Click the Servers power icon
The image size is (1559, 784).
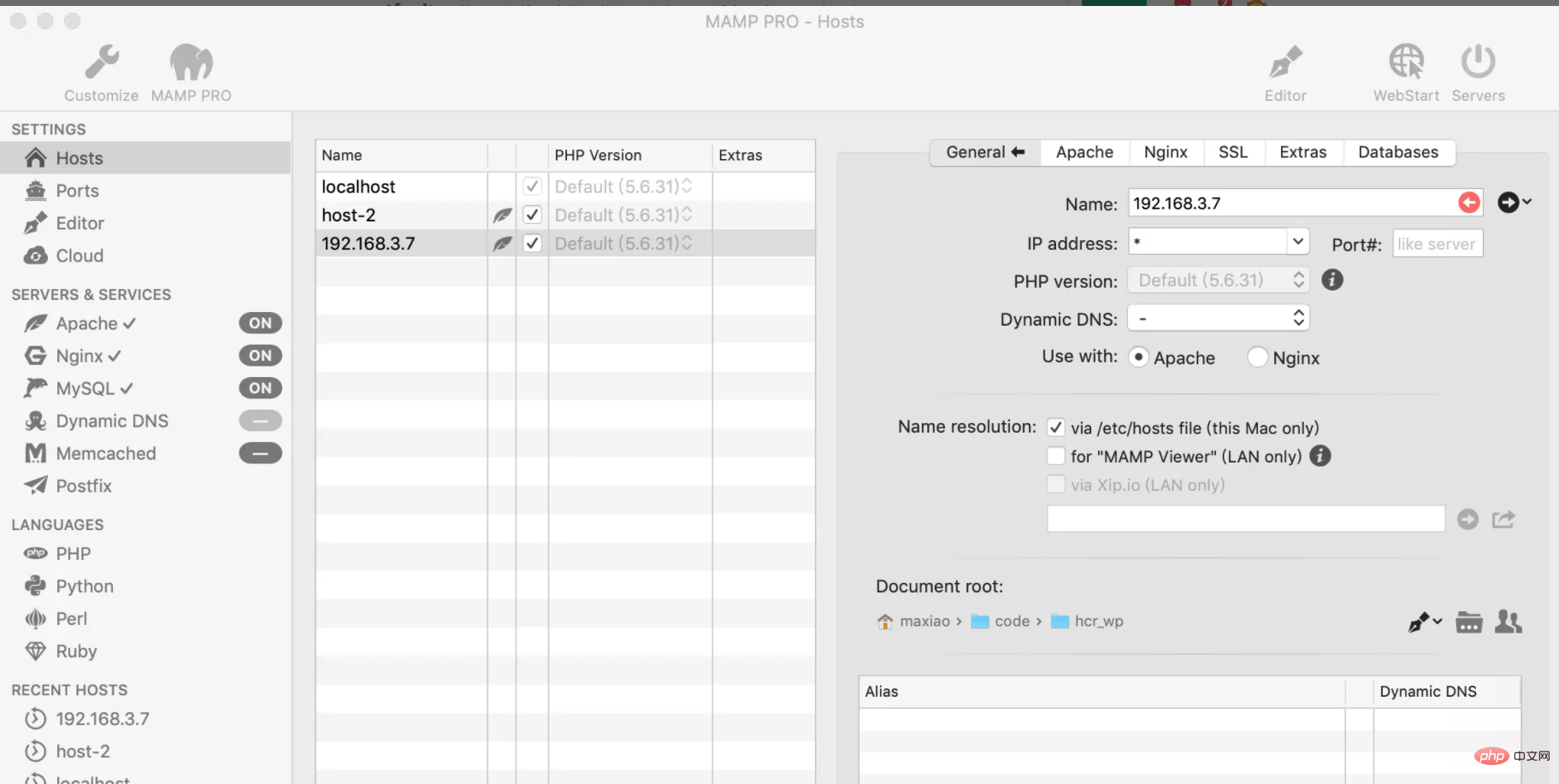(1478, 63)
